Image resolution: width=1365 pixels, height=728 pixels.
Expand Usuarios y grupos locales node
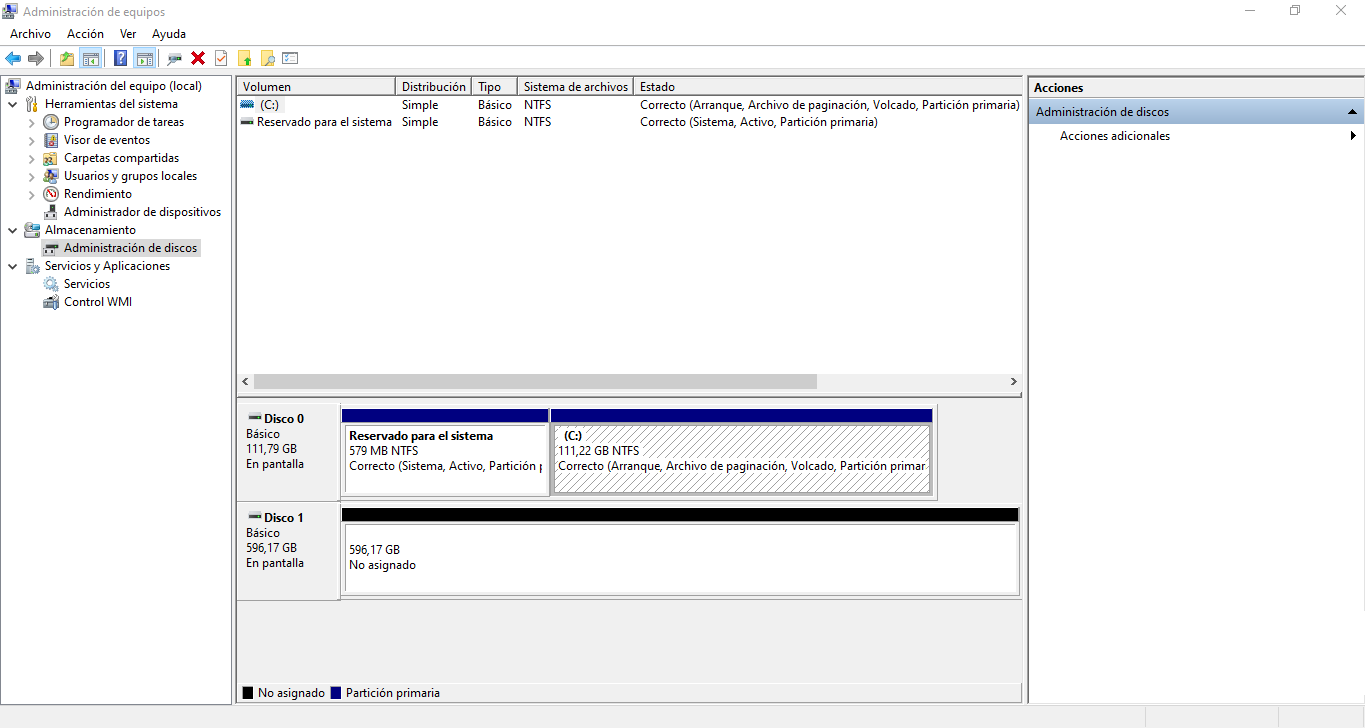[32, 177]
